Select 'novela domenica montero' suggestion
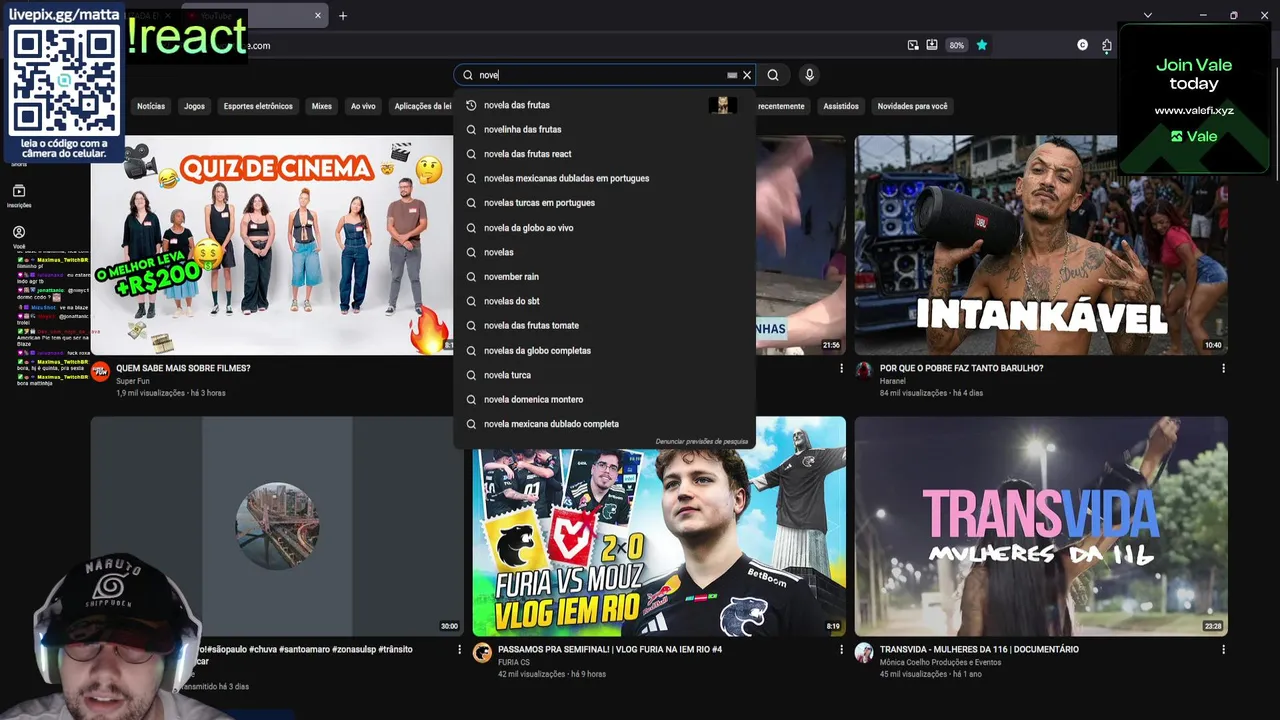Image resolution: width=1280 pixels, height=720 pixels. pos(604,400)
